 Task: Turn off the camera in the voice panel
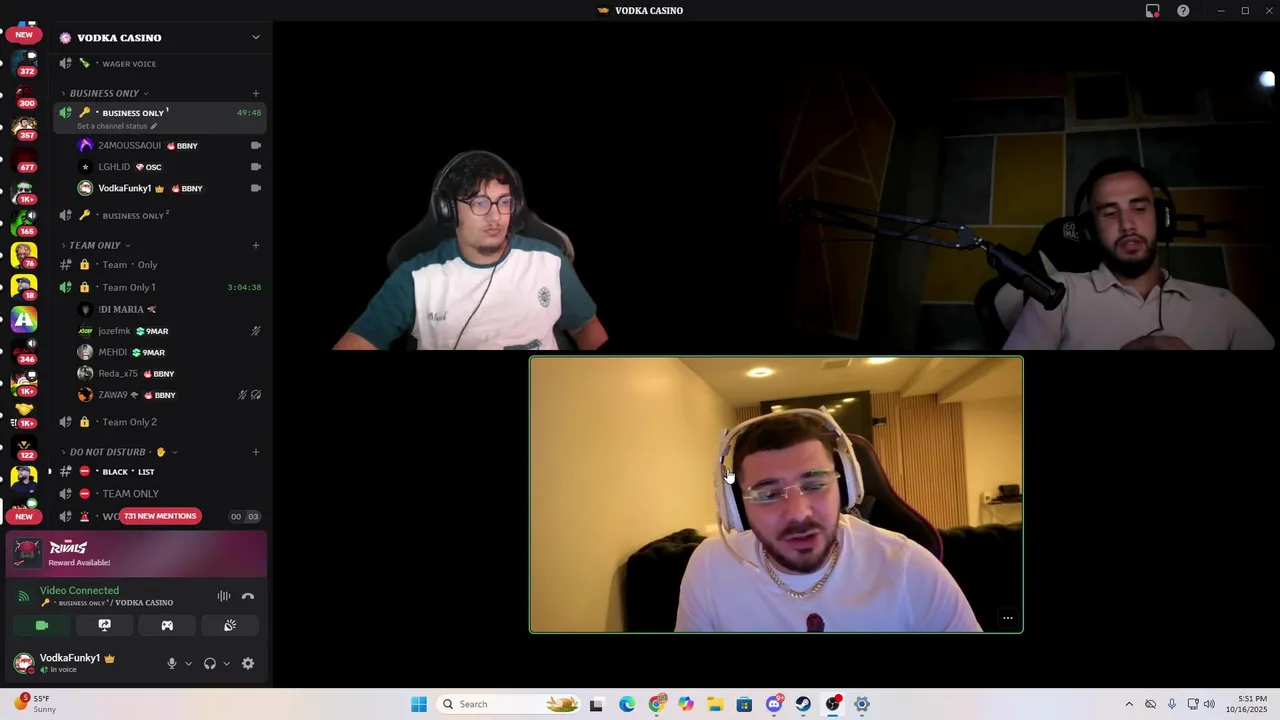click(42, 625)
